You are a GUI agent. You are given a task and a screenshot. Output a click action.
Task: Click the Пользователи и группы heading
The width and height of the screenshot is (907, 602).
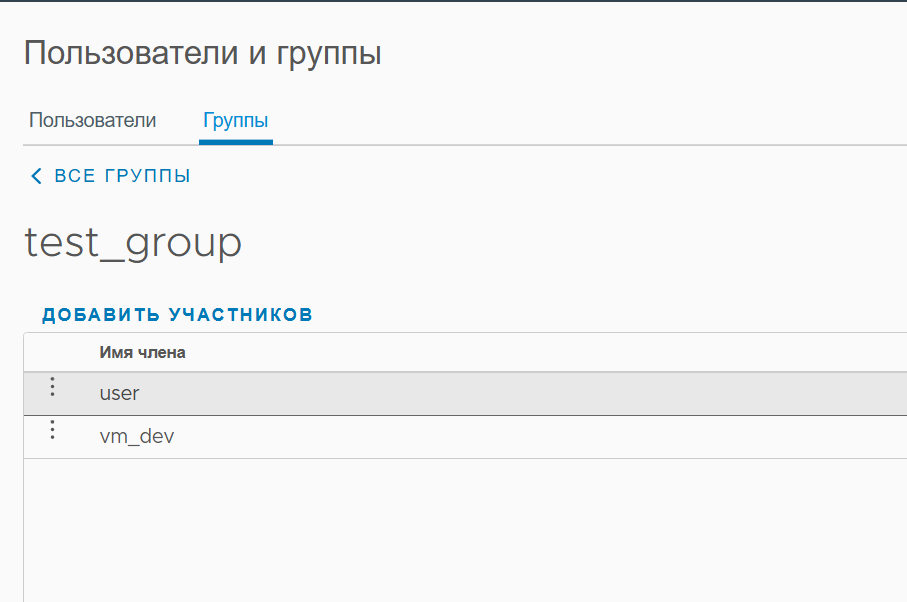click(202, 53)
